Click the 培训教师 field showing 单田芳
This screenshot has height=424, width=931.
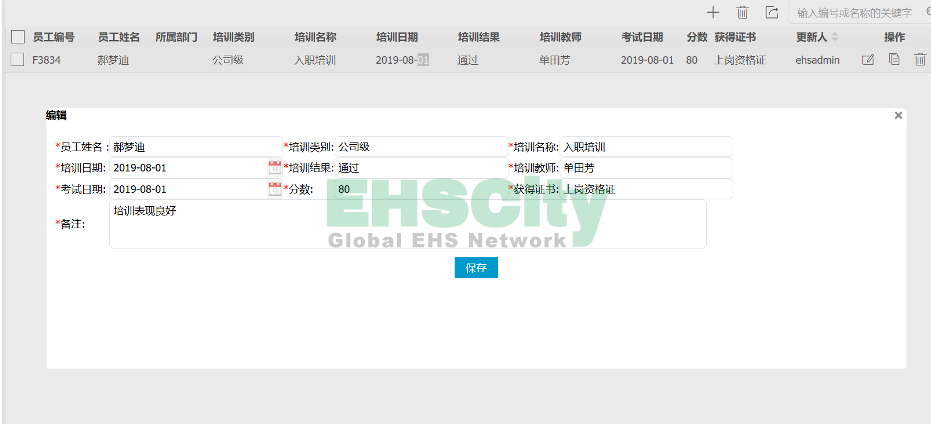[x=646, y=167]
